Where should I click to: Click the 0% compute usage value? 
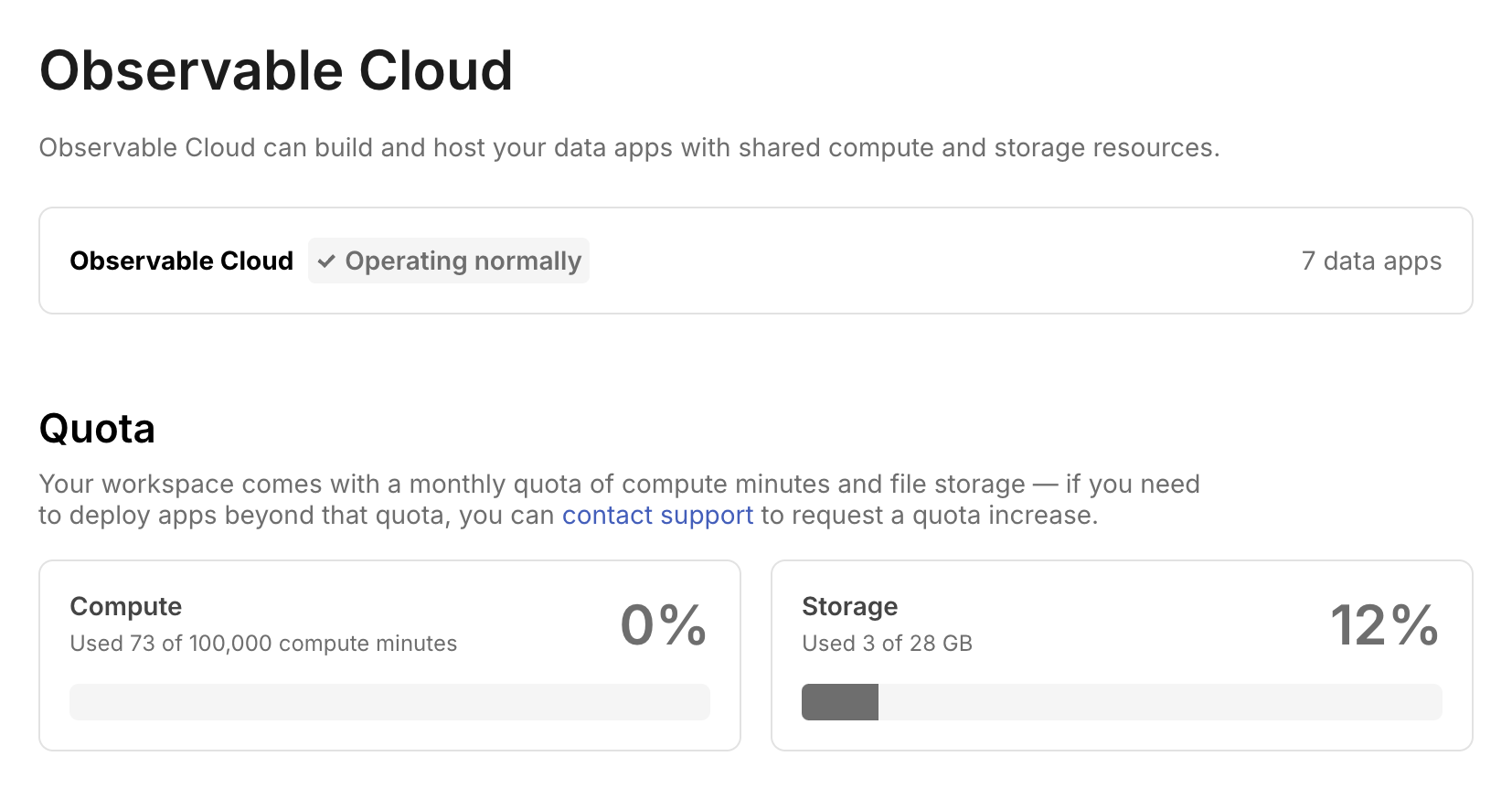663,625
